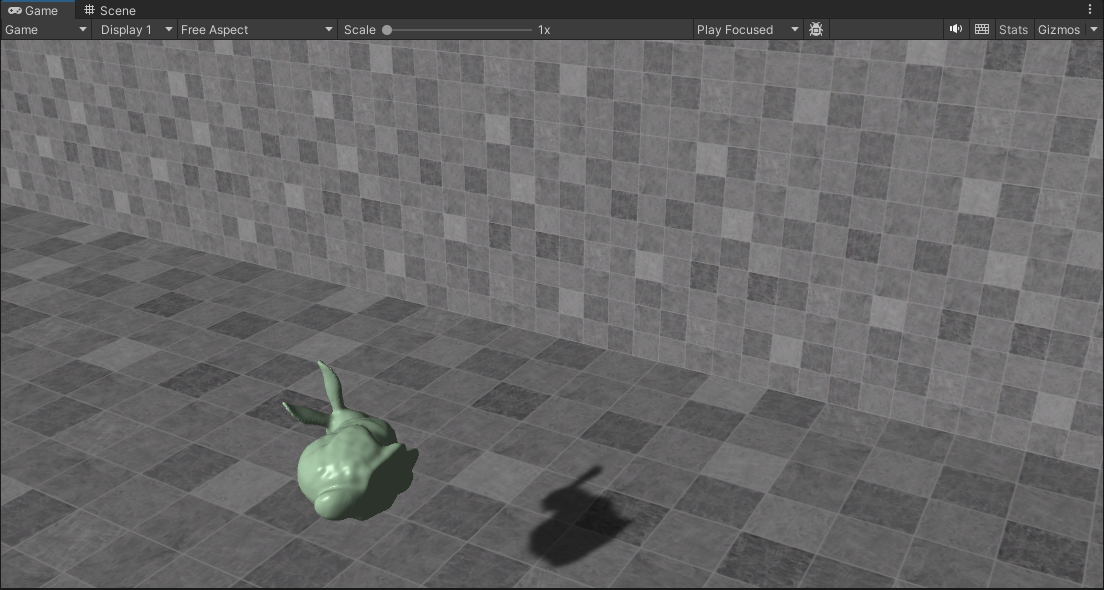Open the Play Focused dropdown

pos(747,30)
